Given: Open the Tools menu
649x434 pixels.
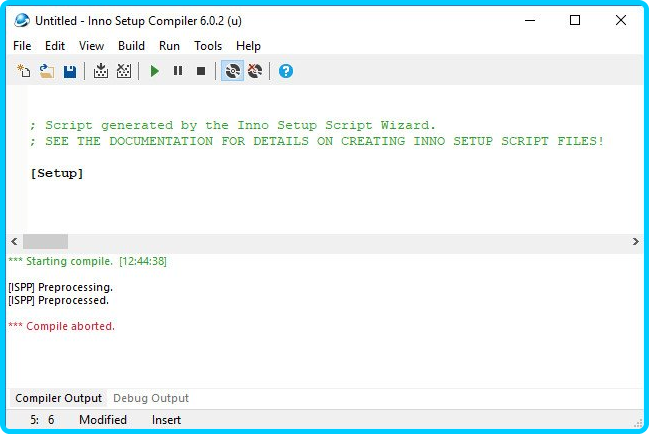Looking at the screenshot, I should click(208, 46).
